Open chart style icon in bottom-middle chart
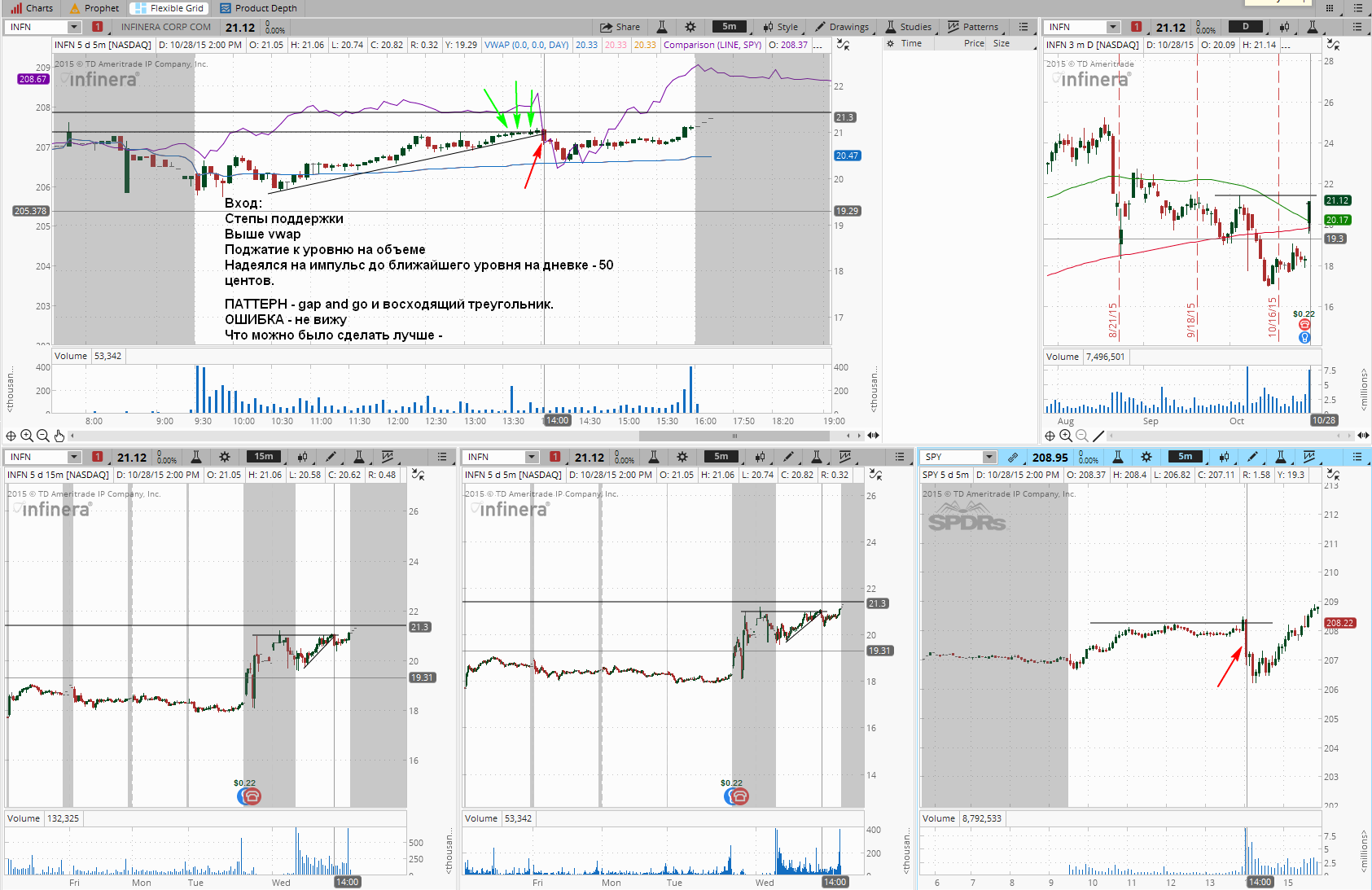Screen dimensions: 1372x890 760,457
